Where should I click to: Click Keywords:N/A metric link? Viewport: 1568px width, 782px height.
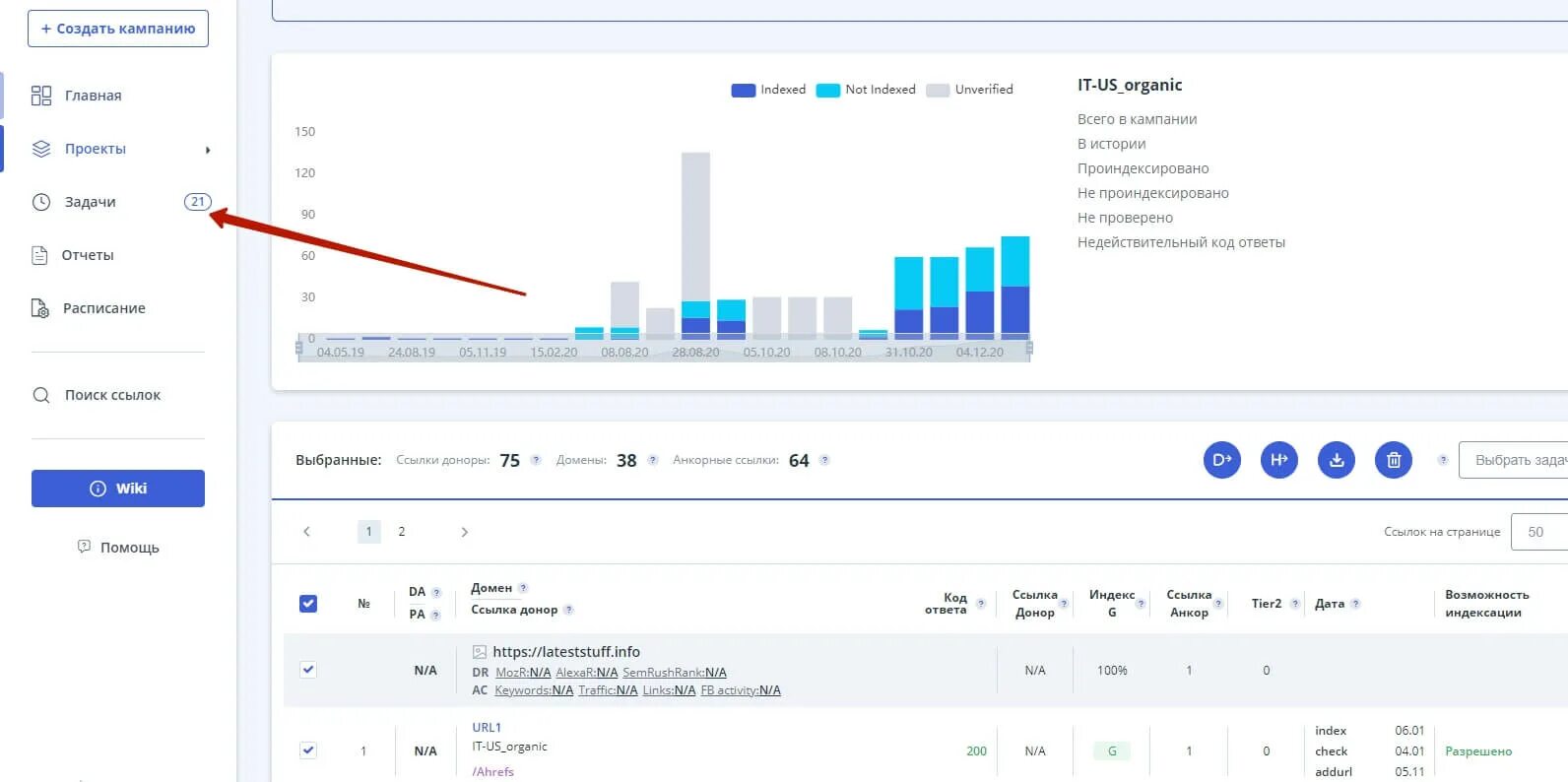[x=534, y=690]
